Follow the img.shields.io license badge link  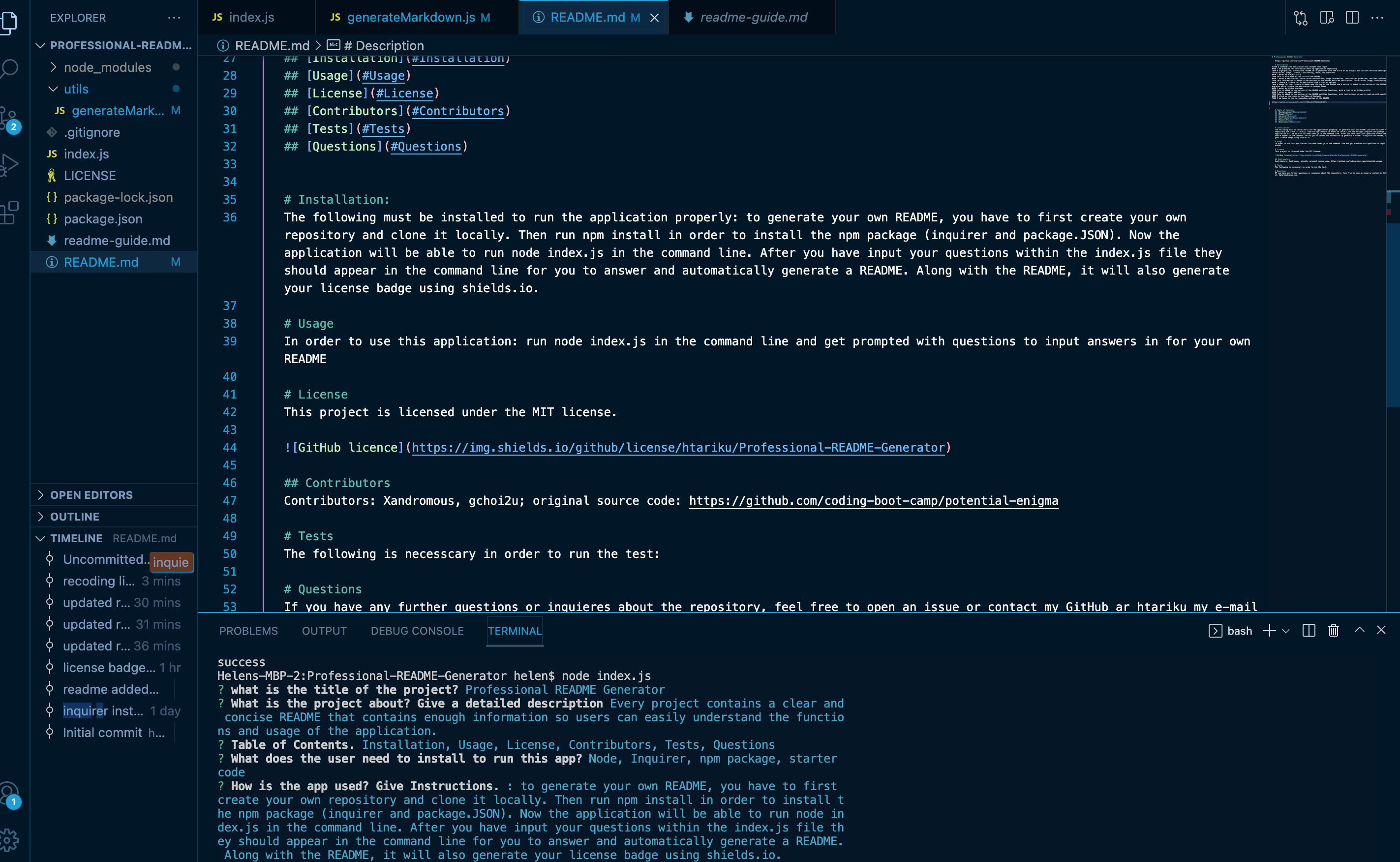click(x=678, y=448)
